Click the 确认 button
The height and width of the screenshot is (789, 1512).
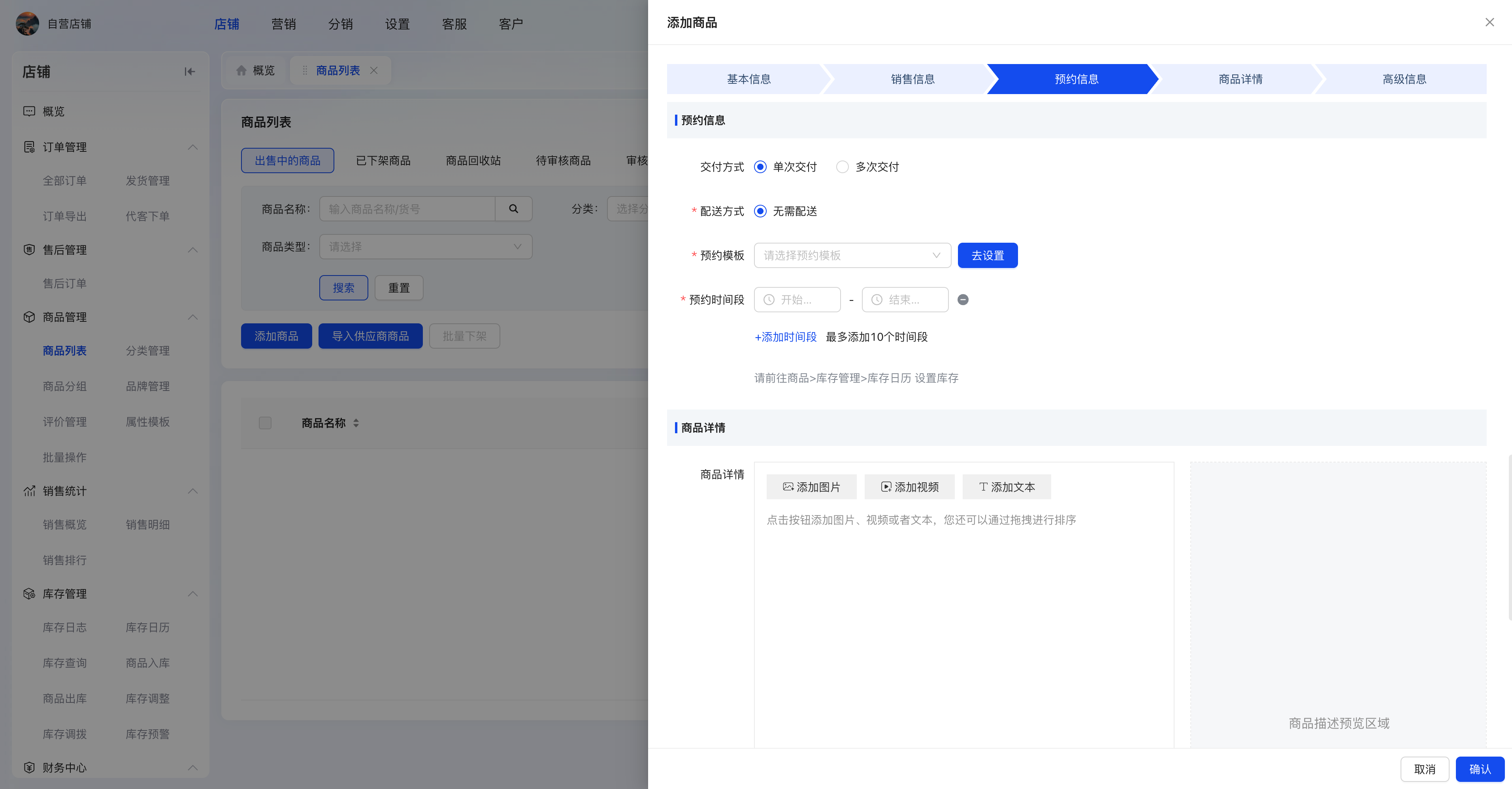pyautogui.click(x=1480, y=769)
